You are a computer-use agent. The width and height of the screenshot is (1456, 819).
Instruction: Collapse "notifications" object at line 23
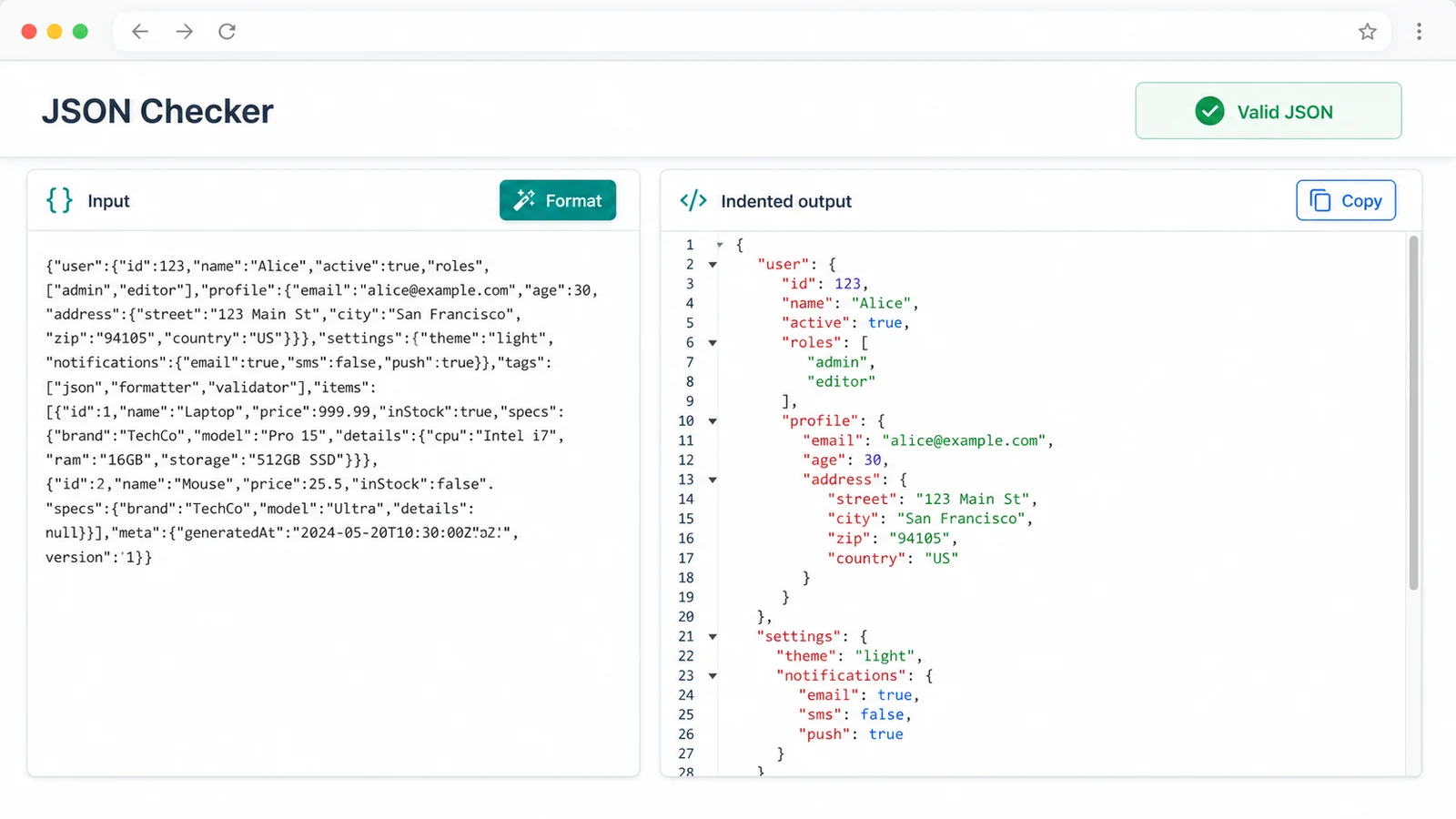coord(713,676)
